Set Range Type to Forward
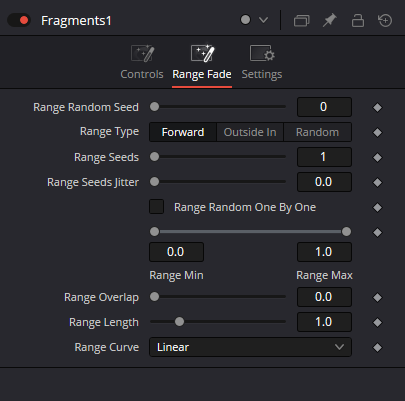 point(183,132)
